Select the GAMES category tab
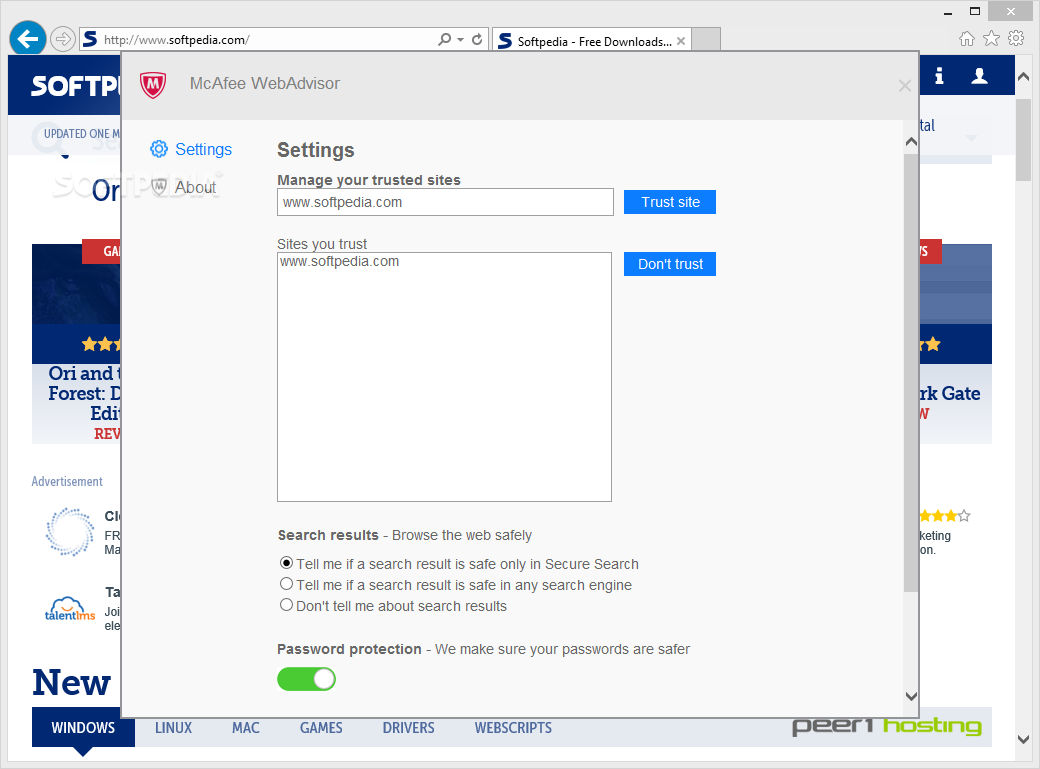This screenshot has height=769, width=1040. pos(321,728)
